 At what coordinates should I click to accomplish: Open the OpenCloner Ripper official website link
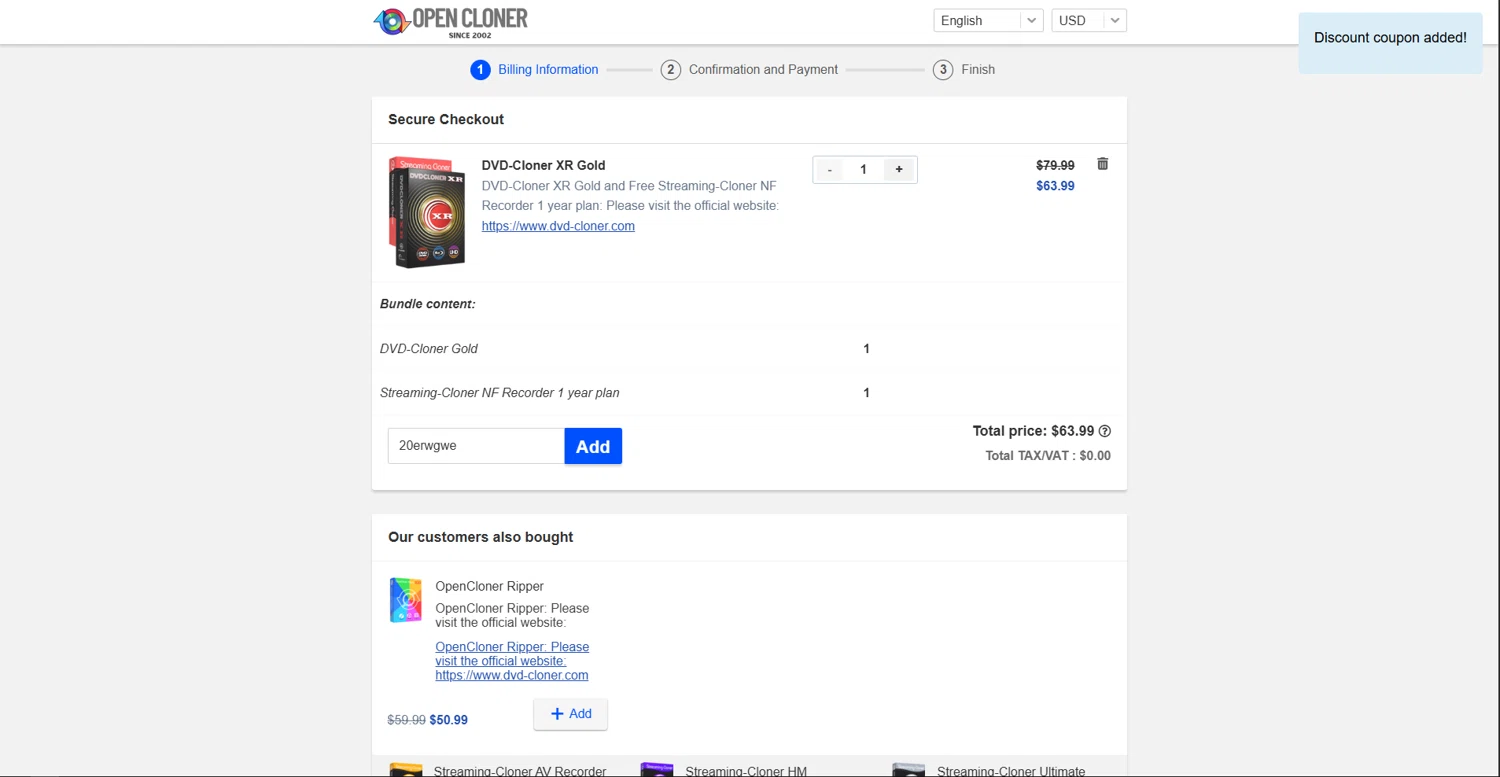512,661
